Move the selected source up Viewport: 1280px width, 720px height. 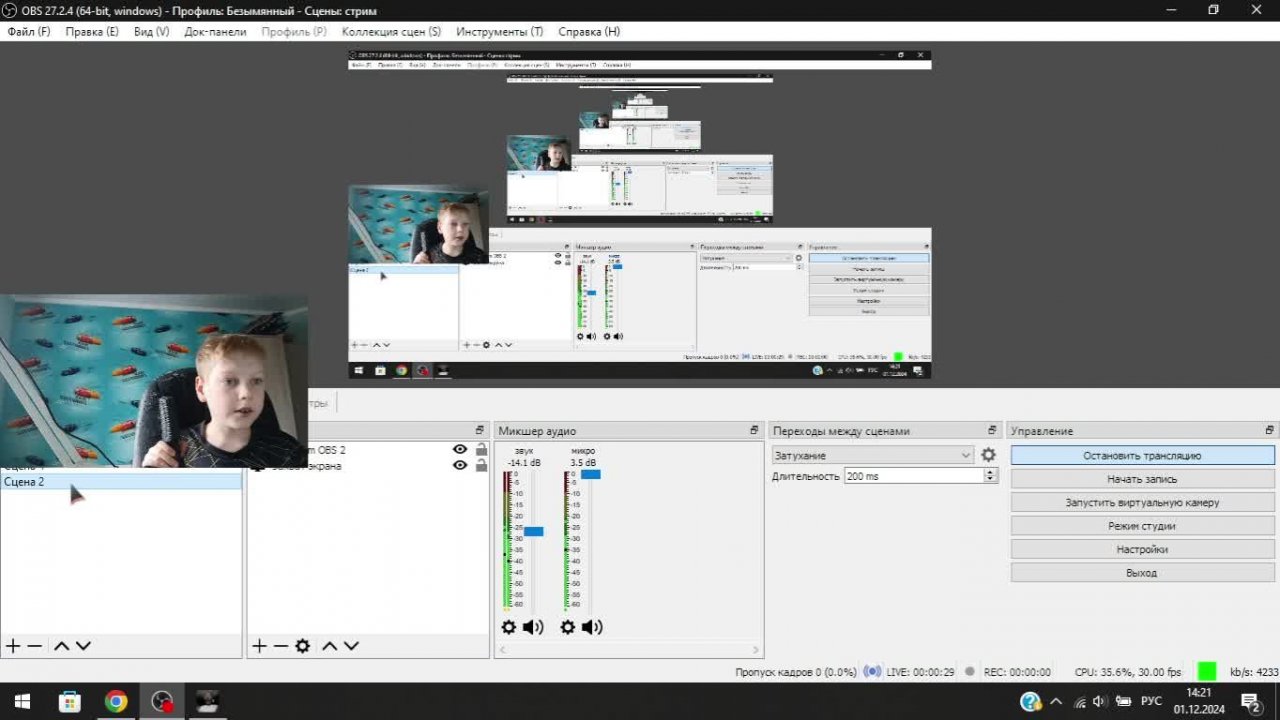pos(329,646)
